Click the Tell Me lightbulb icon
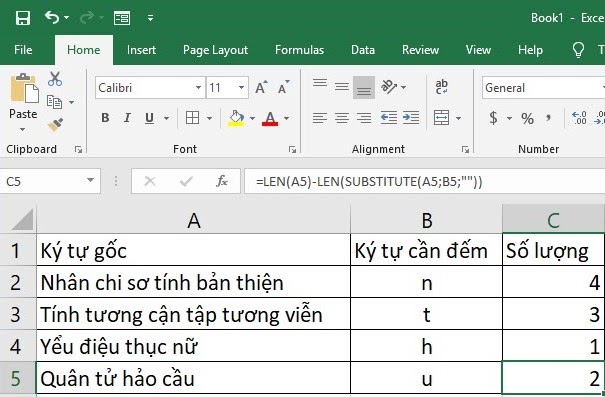This screenshot has height=397, width=605. pos(578,50)
